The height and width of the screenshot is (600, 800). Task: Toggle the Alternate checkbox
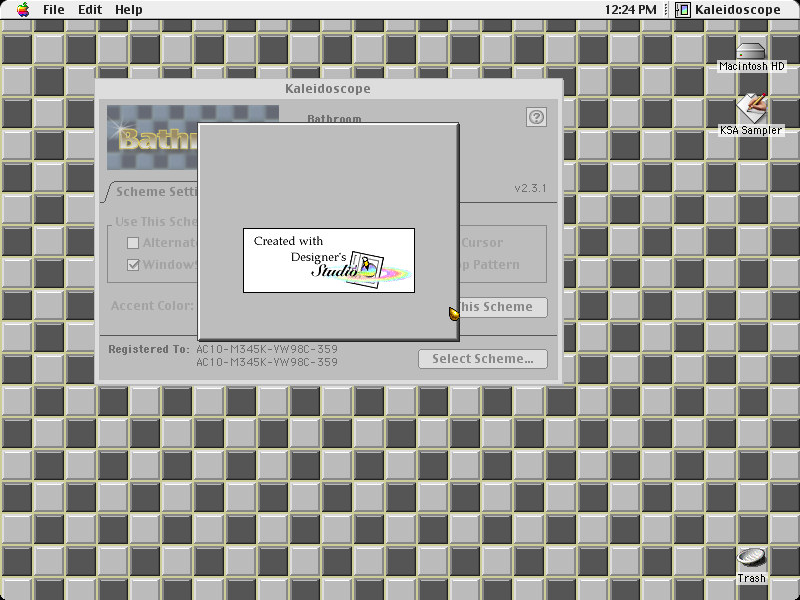(x=133, y=243)
